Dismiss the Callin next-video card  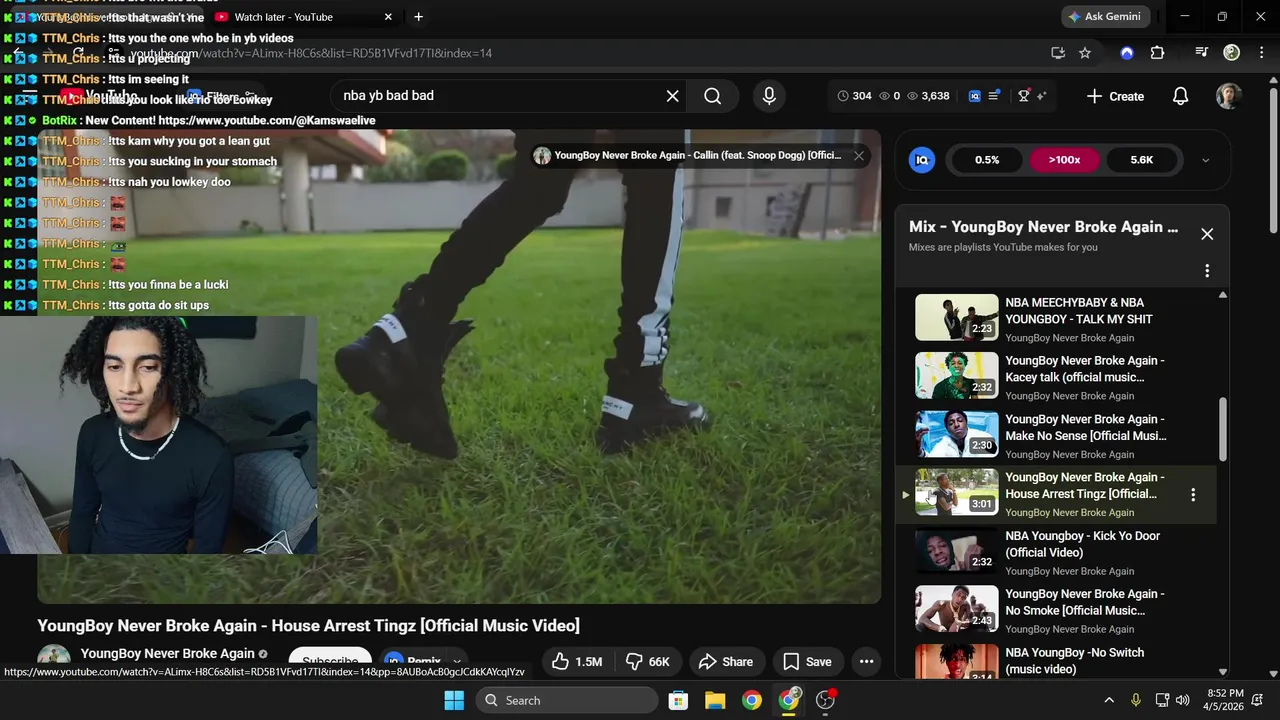[859, 155]
